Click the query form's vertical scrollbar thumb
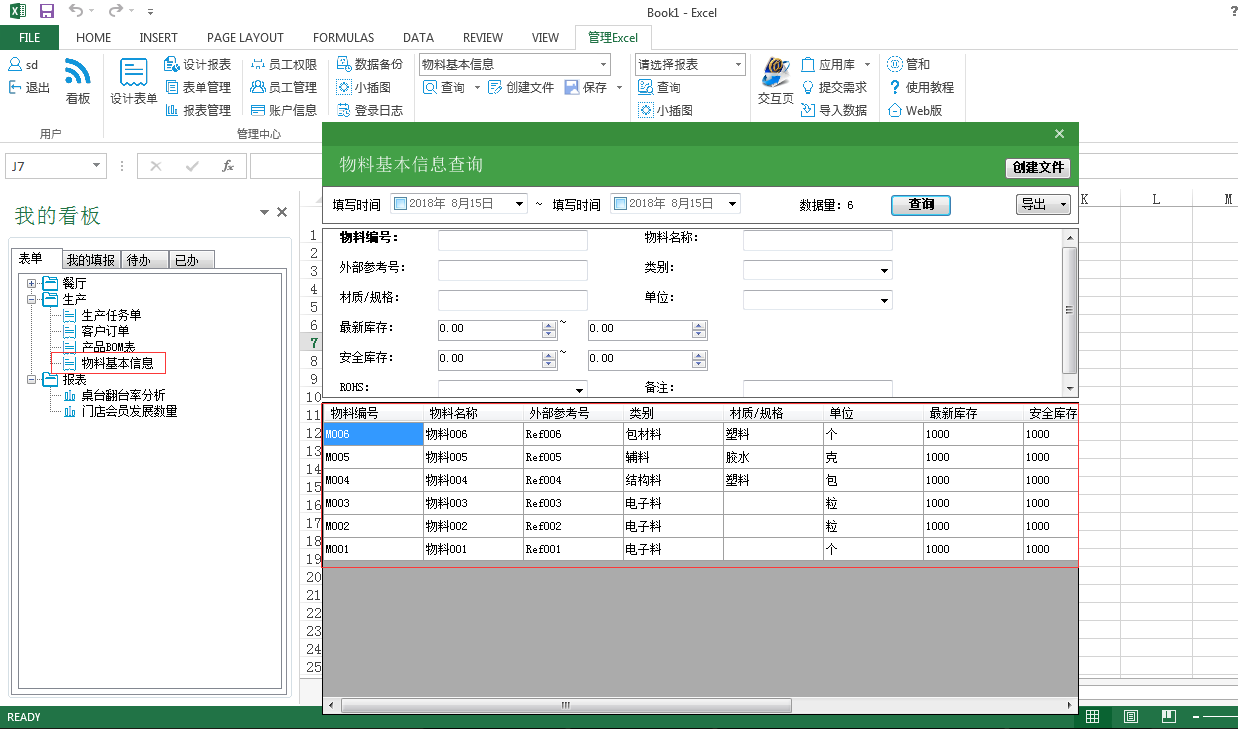 (1070, 309)
